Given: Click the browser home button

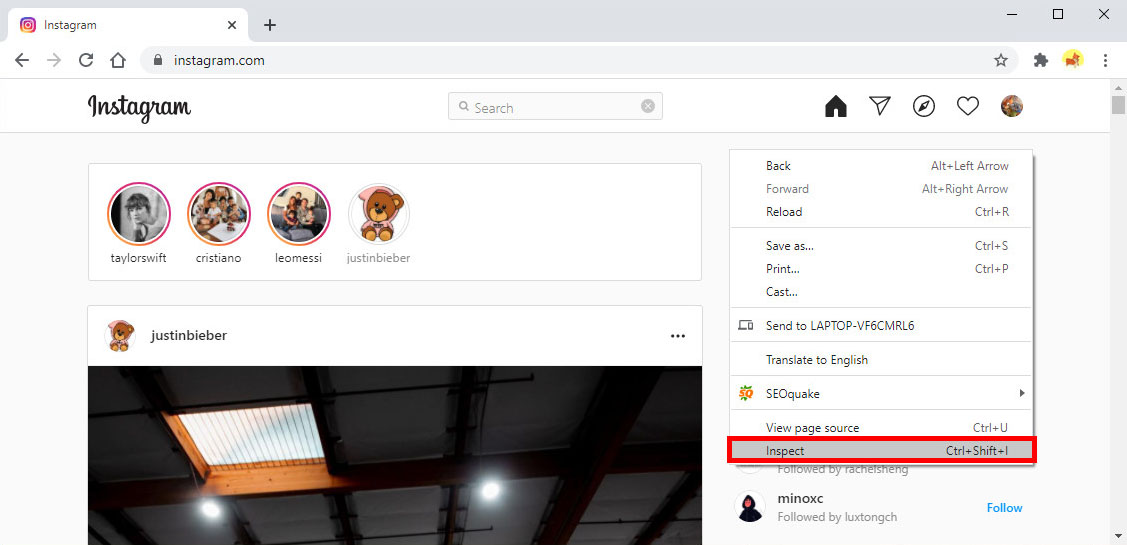Looking at the screenshot, I should (118, 60).
